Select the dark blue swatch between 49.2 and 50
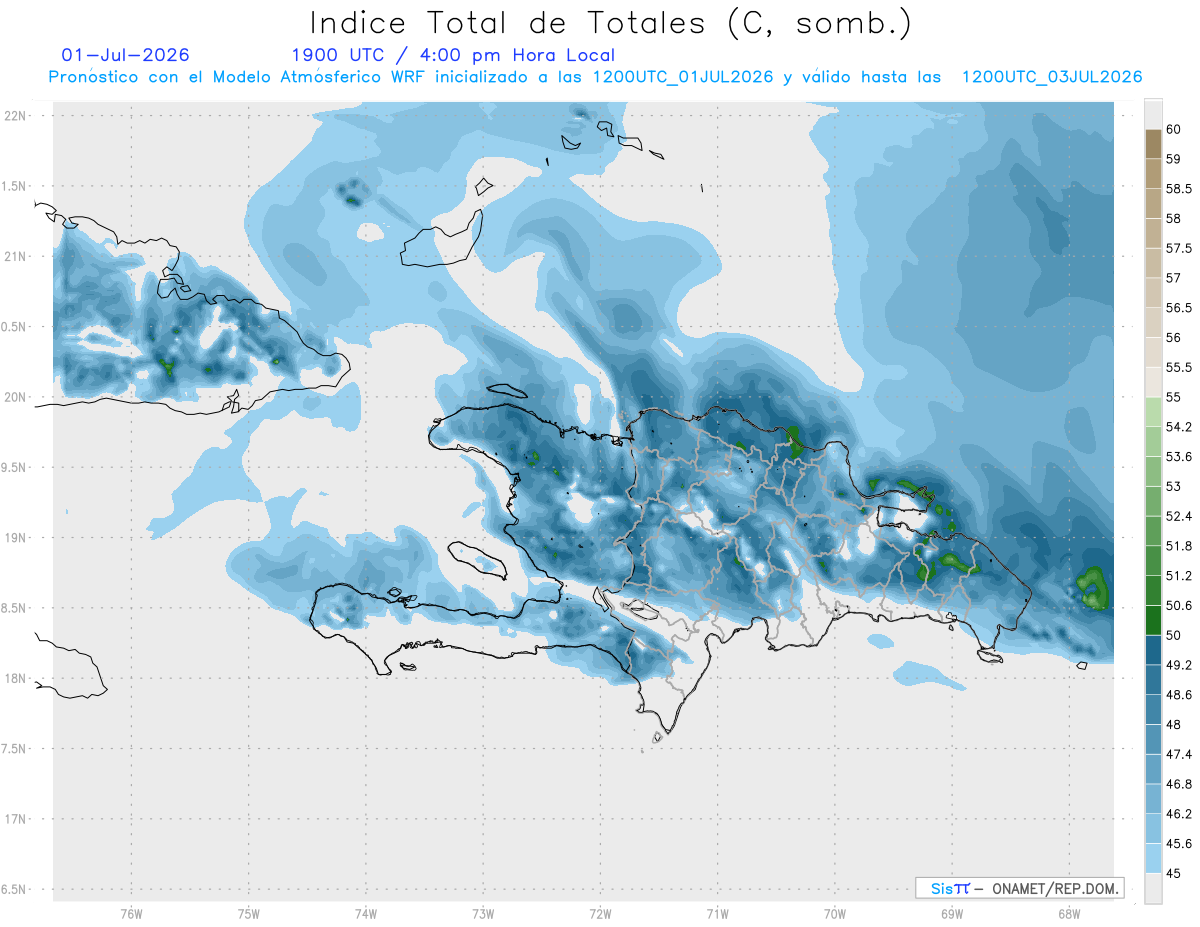The image size is (1200, 927). click(1154, 650)
